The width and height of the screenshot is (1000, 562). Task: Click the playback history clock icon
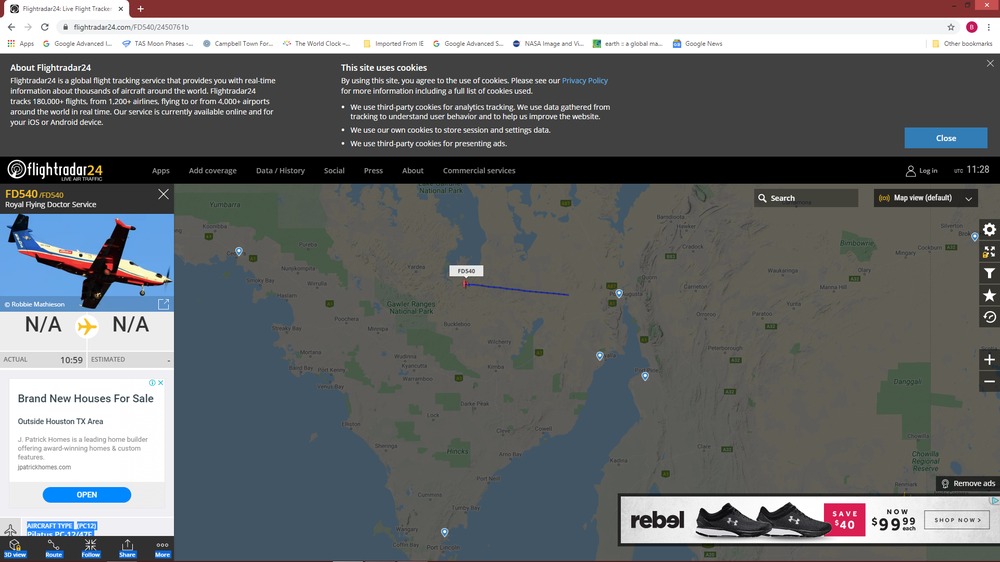tap(989, 317)
